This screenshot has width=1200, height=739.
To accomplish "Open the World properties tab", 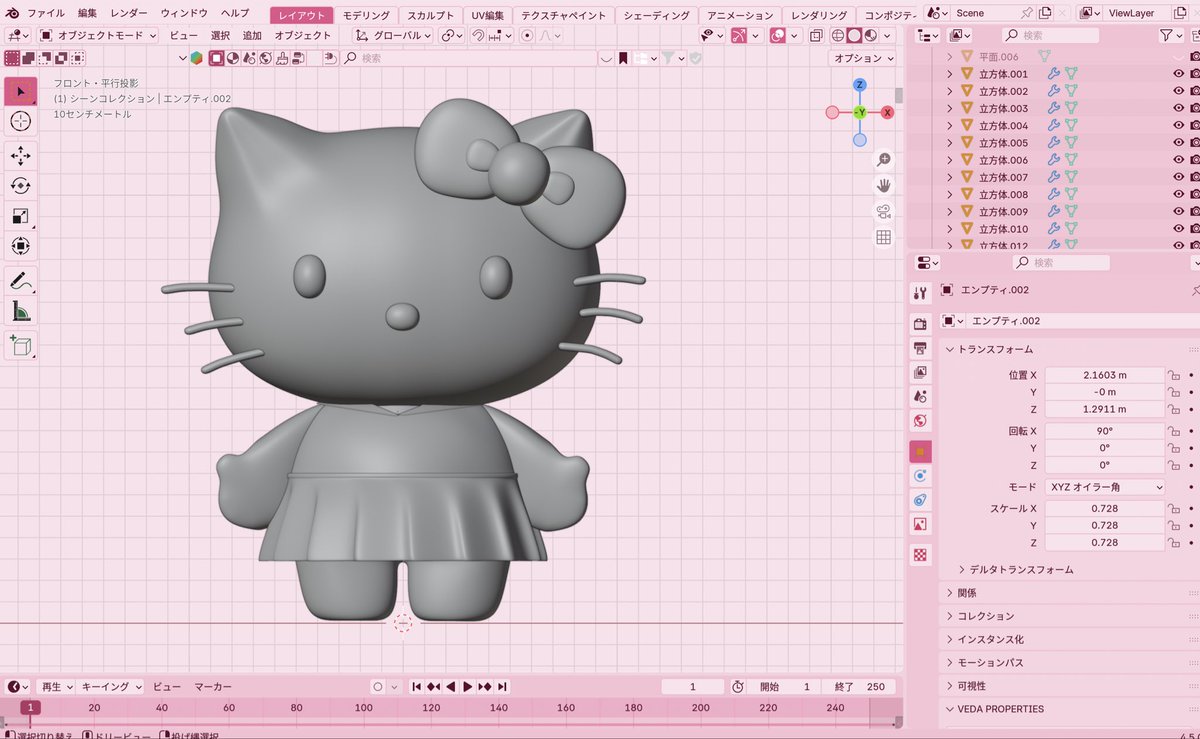I will [x=920, y=421].
